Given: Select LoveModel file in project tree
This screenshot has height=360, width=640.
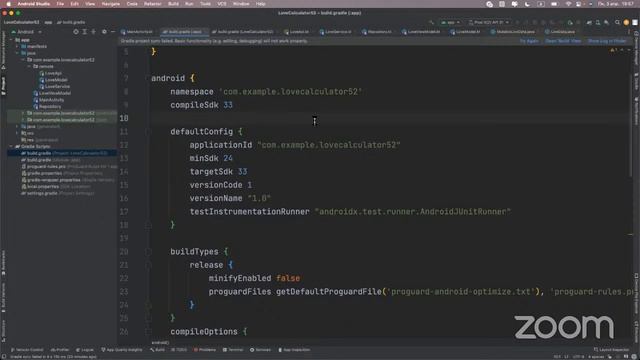Looking at the screenshot, I should coord(53,80).
